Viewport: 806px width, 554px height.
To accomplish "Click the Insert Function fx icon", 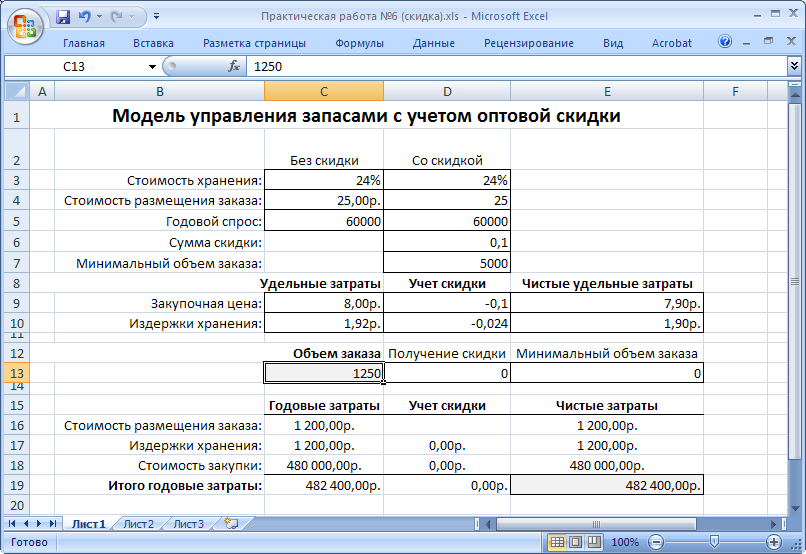I will 234,66.
